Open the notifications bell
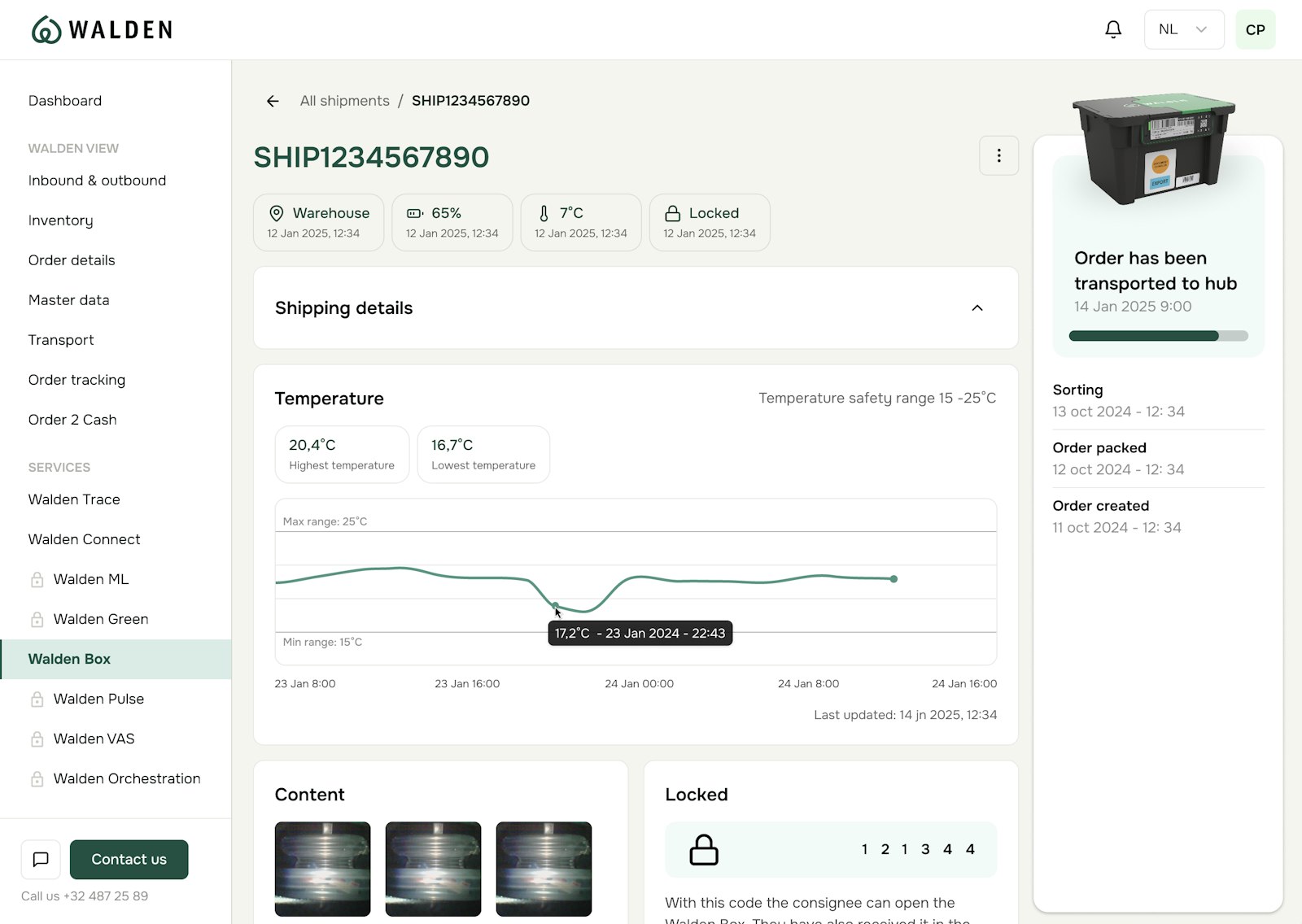1302x924 pixels. 1113,29
